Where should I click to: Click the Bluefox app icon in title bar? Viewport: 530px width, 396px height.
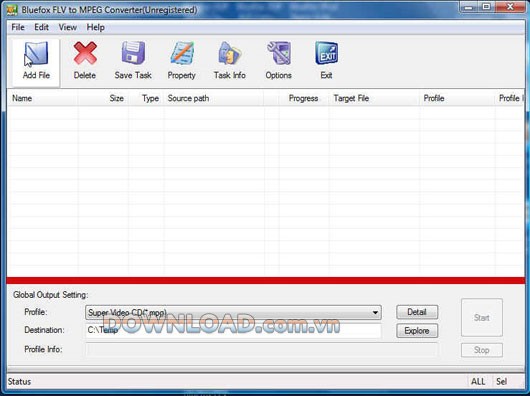click(12, 10)
